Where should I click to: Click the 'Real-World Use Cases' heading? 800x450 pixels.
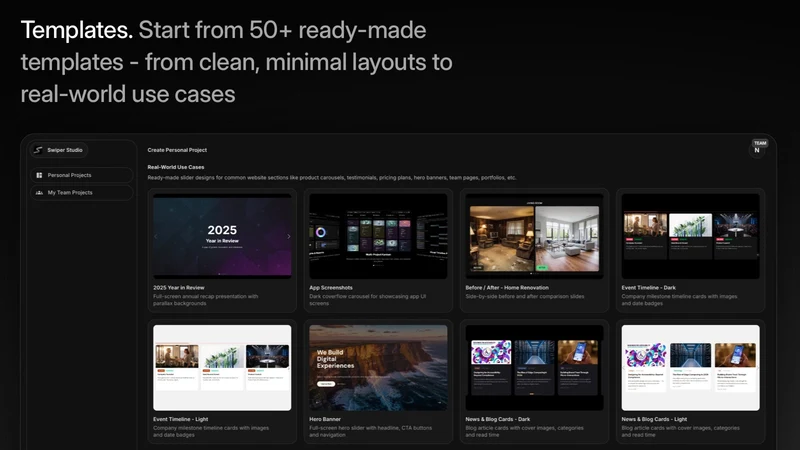tap(176, 167)
